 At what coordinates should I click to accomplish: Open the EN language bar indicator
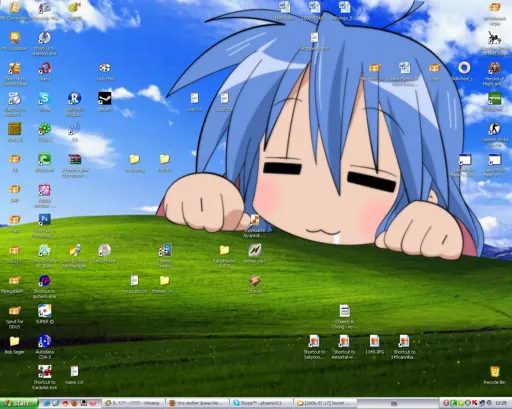click(394, 403)
